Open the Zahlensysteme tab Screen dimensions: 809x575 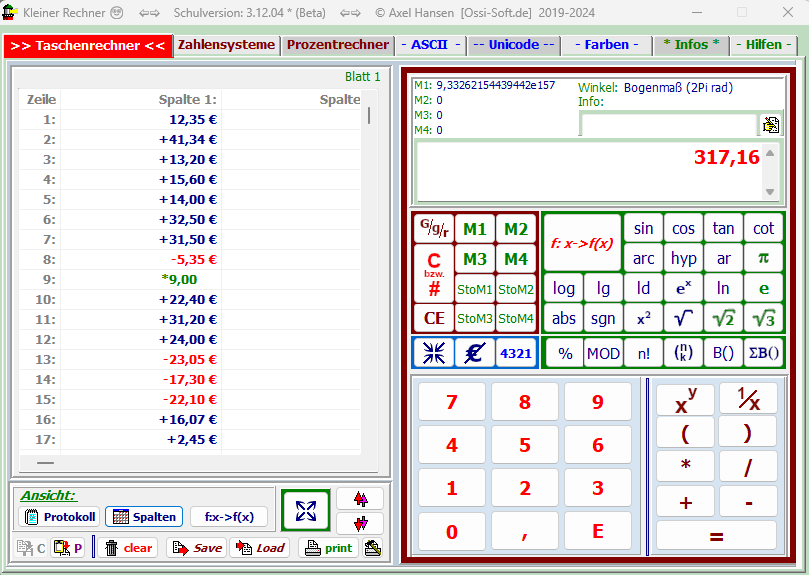[226, 45]
